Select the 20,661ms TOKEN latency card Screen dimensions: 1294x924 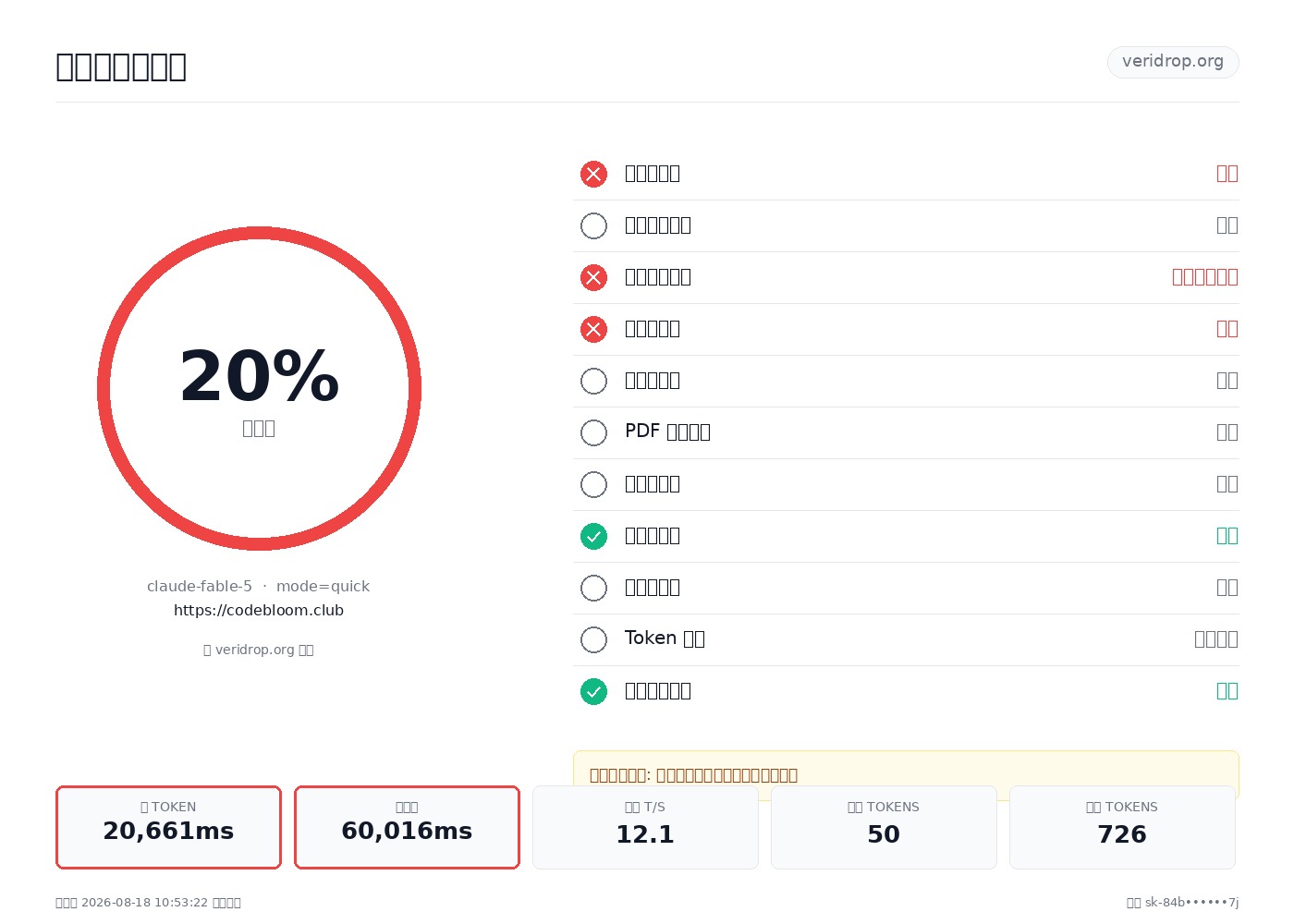point(168,827)
